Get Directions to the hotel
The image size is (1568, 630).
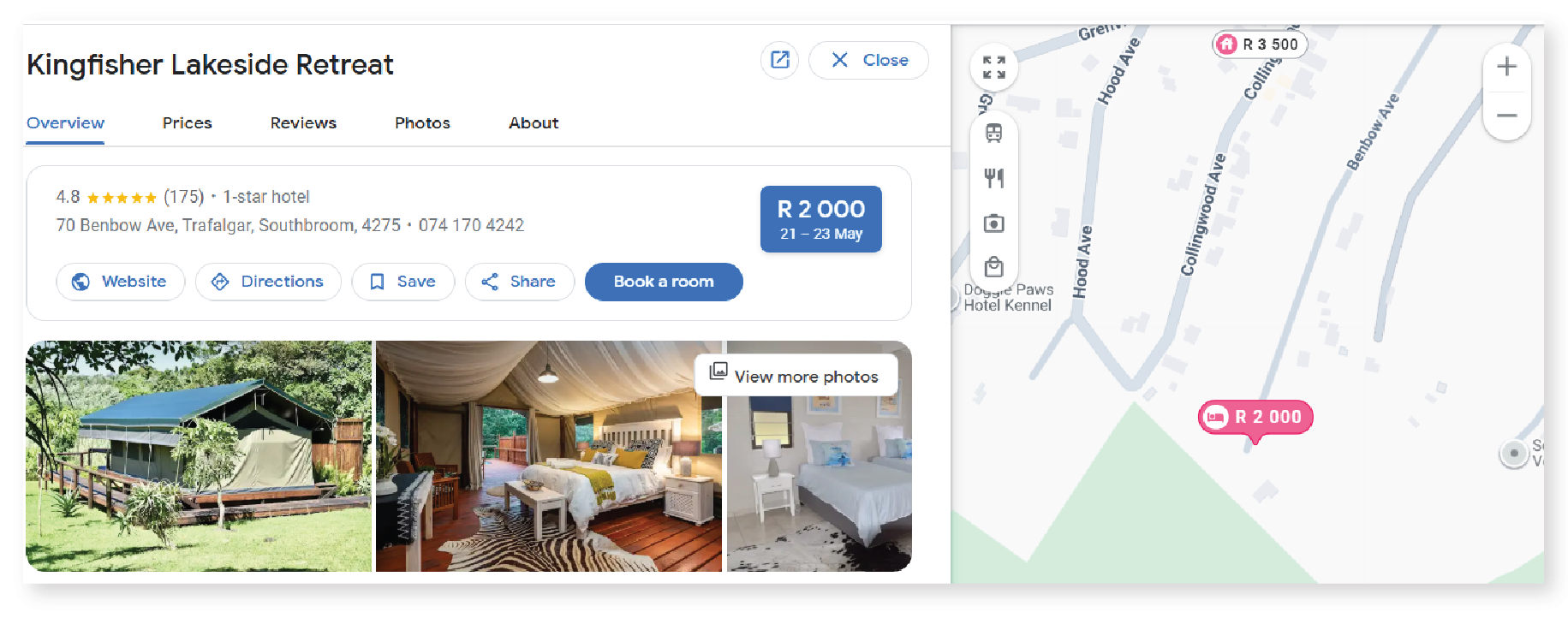click(x=268, y=282)
